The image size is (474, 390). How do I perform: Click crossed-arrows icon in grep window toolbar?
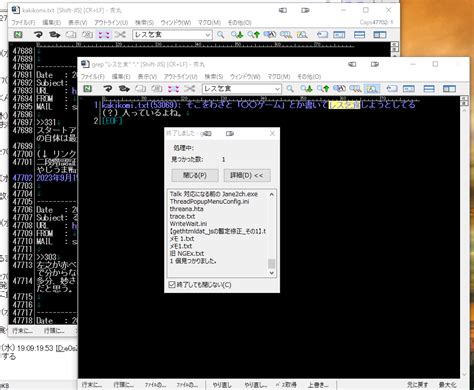tap(190, 89)
